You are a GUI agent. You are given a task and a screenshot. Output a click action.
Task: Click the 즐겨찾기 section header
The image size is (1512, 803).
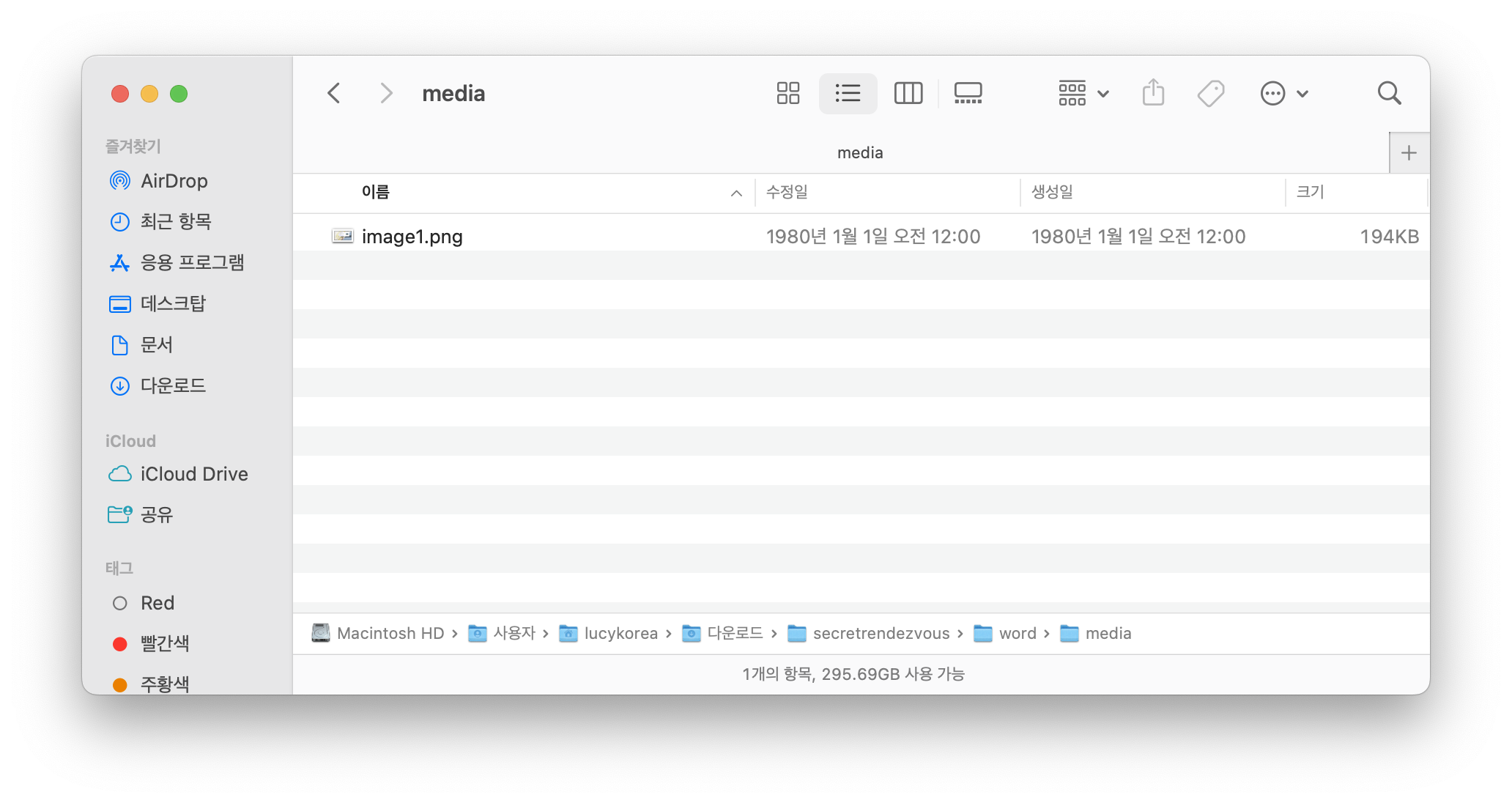click(x=133, y=147)
